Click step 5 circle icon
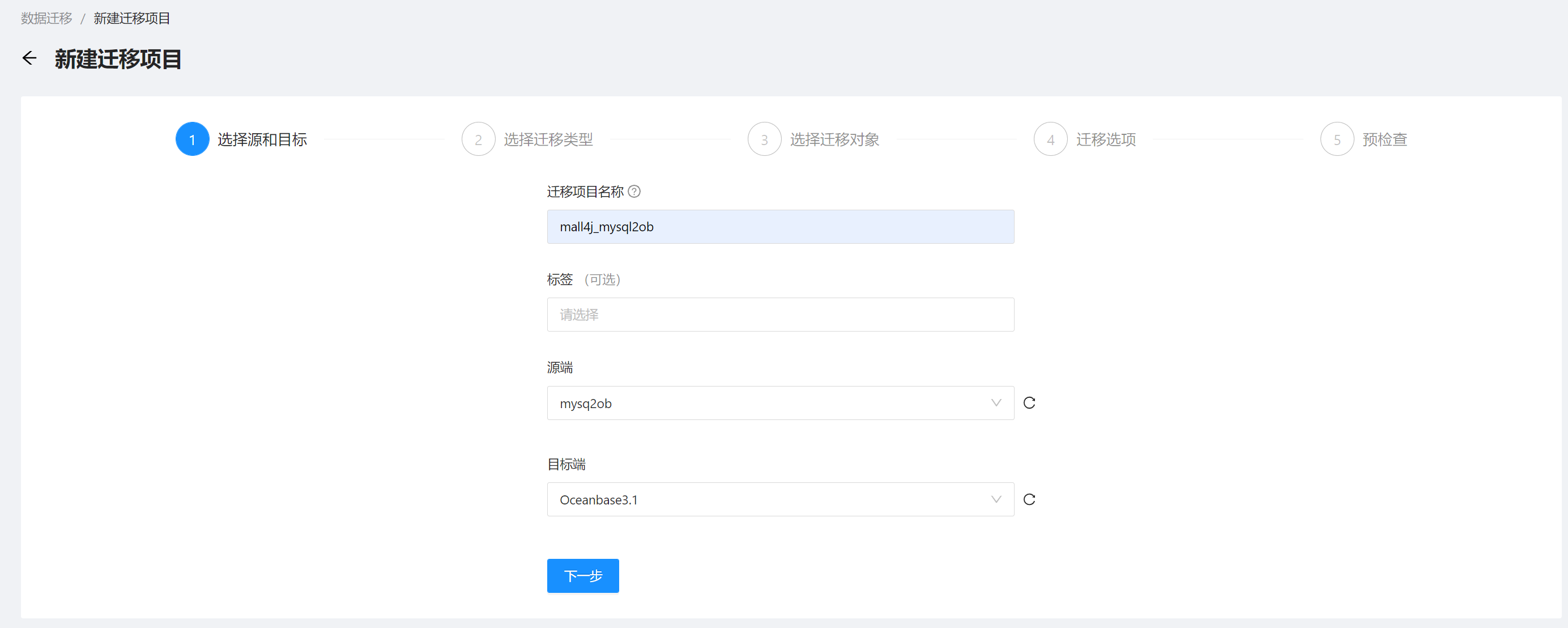The width and height of the screenshot is (1568, 628). click(1337, 139)
